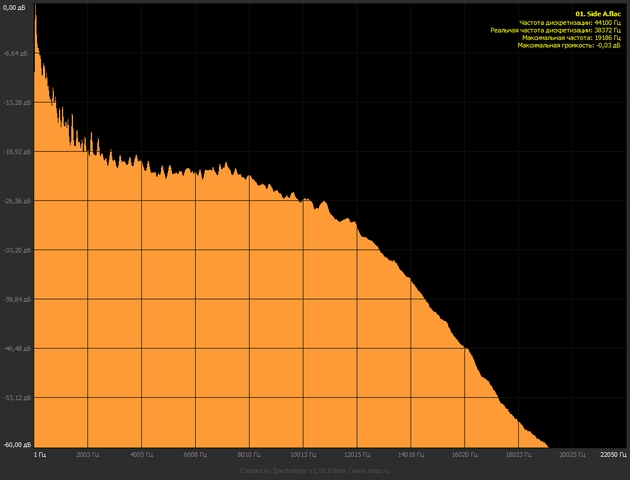Click the 01. Side A.flac file title
This screenshot has height=480, width=630.
pyautogui.click(x=598, y=14)
